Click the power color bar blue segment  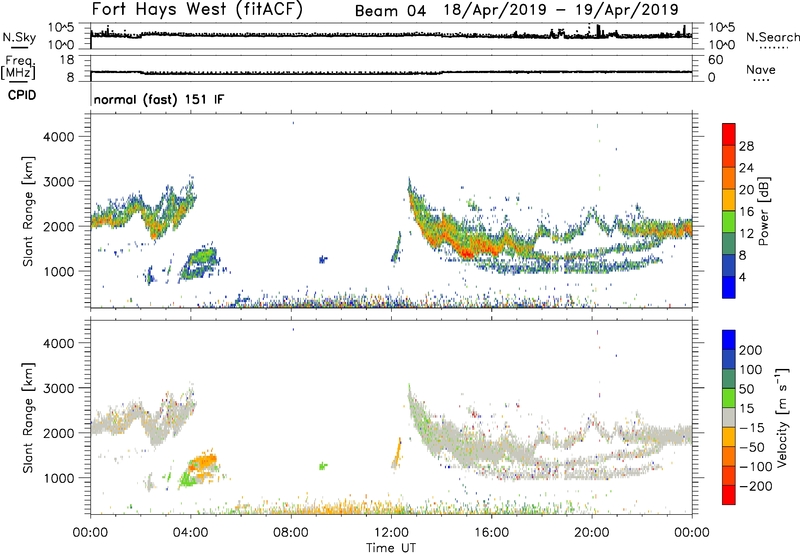pos(729,287)
